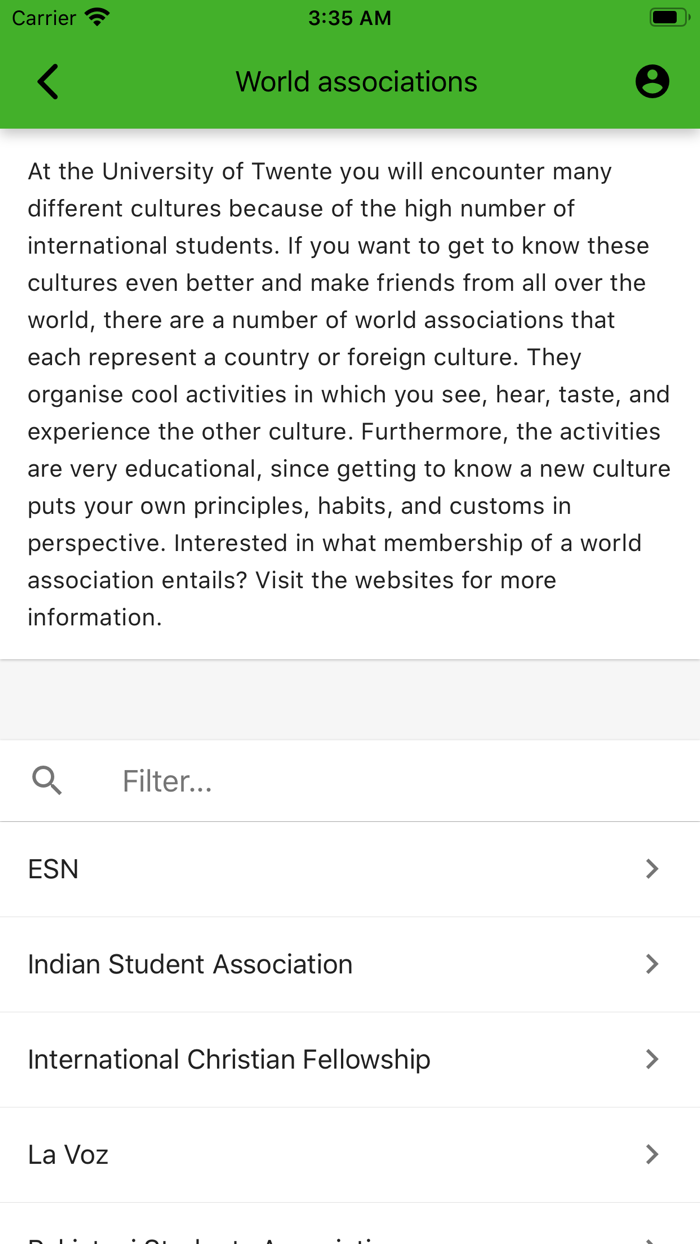Go back using the header arrow

coord(48,82)
